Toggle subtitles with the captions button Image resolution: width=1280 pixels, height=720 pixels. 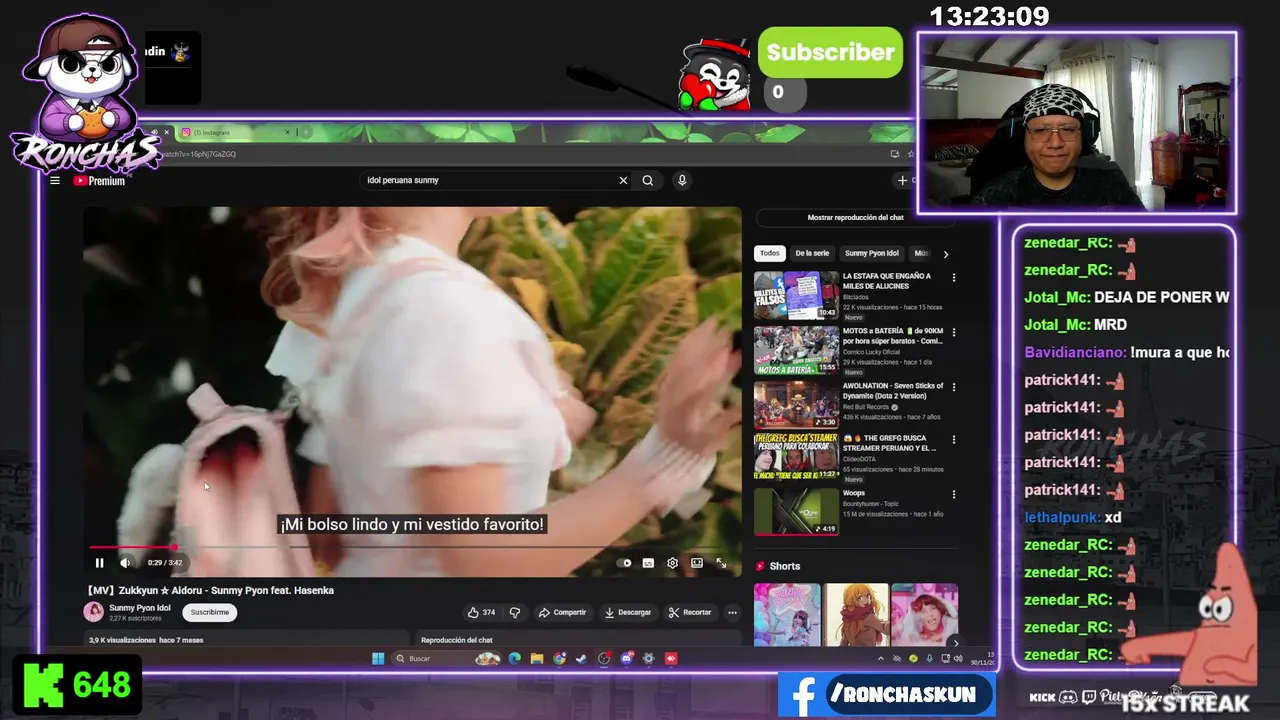648,563
